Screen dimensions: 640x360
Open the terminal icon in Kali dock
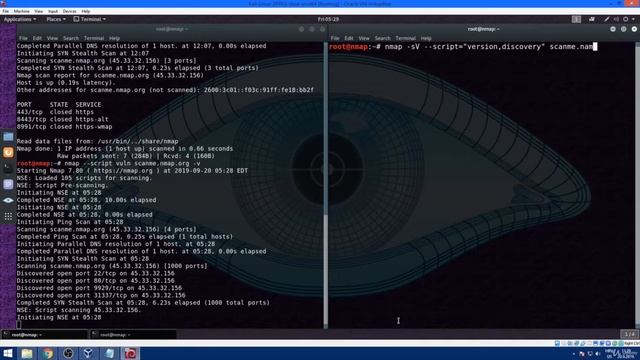(x=8, y=168)
